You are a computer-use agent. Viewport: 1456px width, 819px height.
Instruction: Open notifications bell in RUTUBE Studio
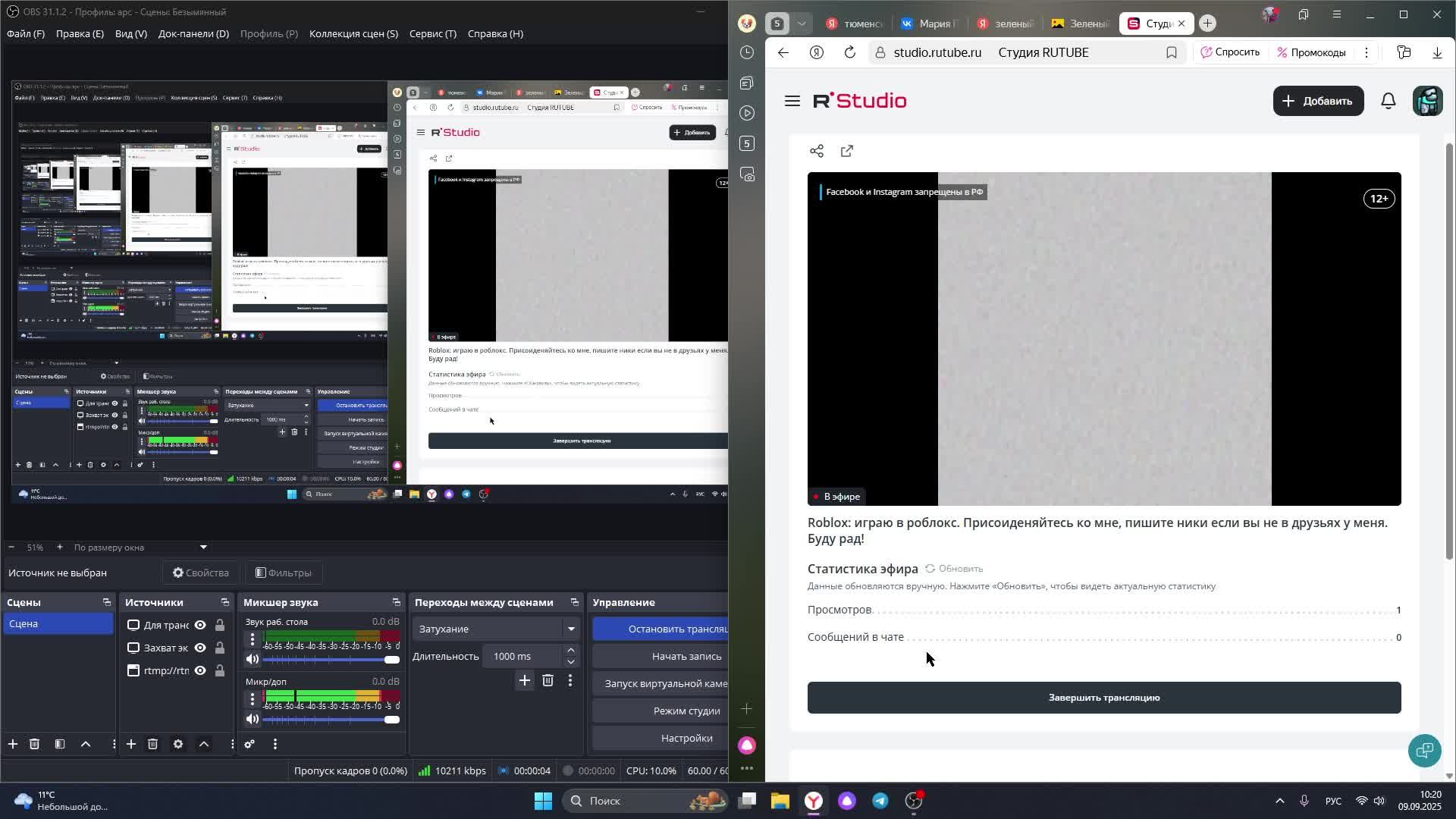coord(1388,101)
